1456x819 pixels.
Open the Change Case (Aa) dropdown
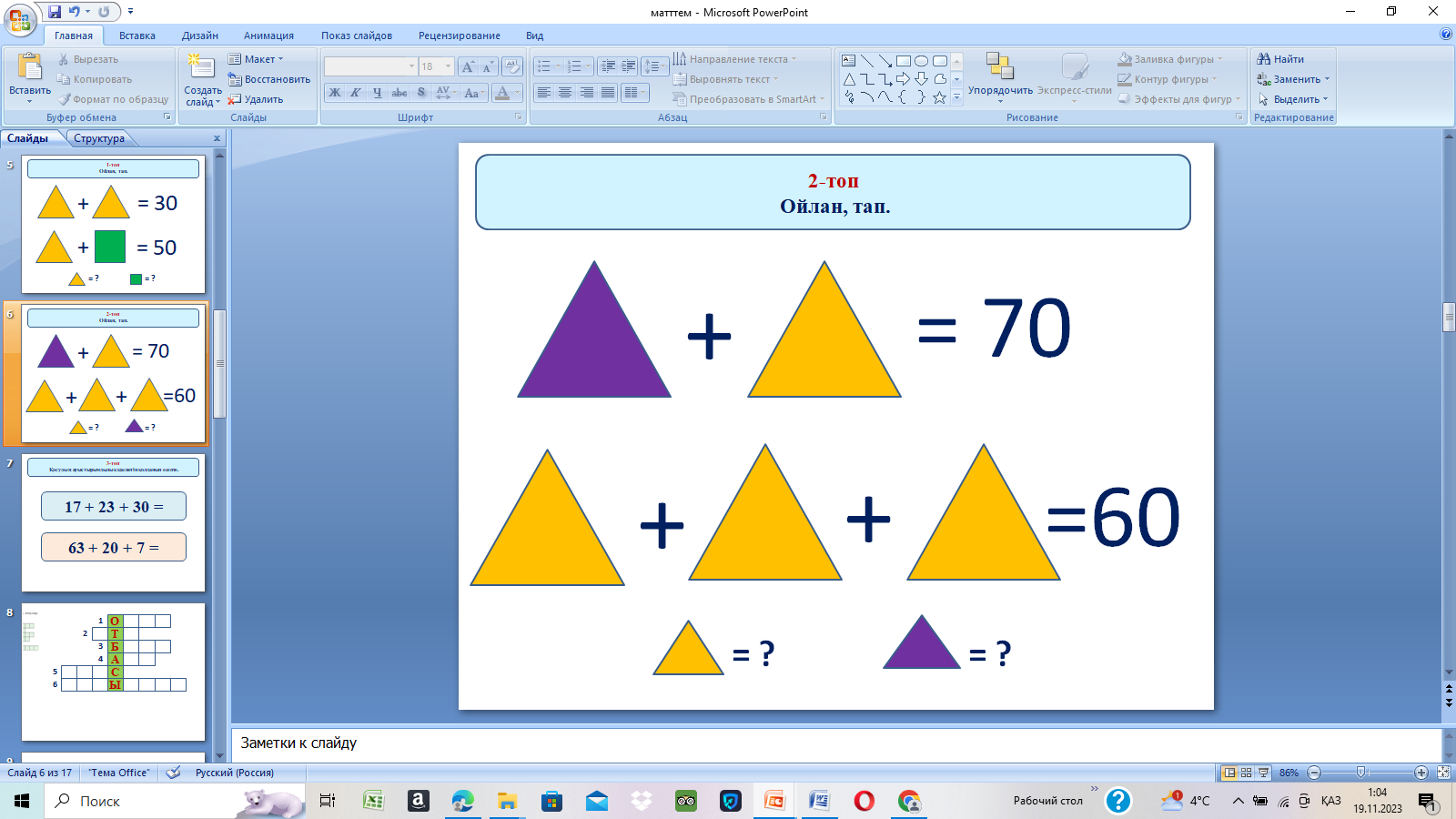point(473,93)
